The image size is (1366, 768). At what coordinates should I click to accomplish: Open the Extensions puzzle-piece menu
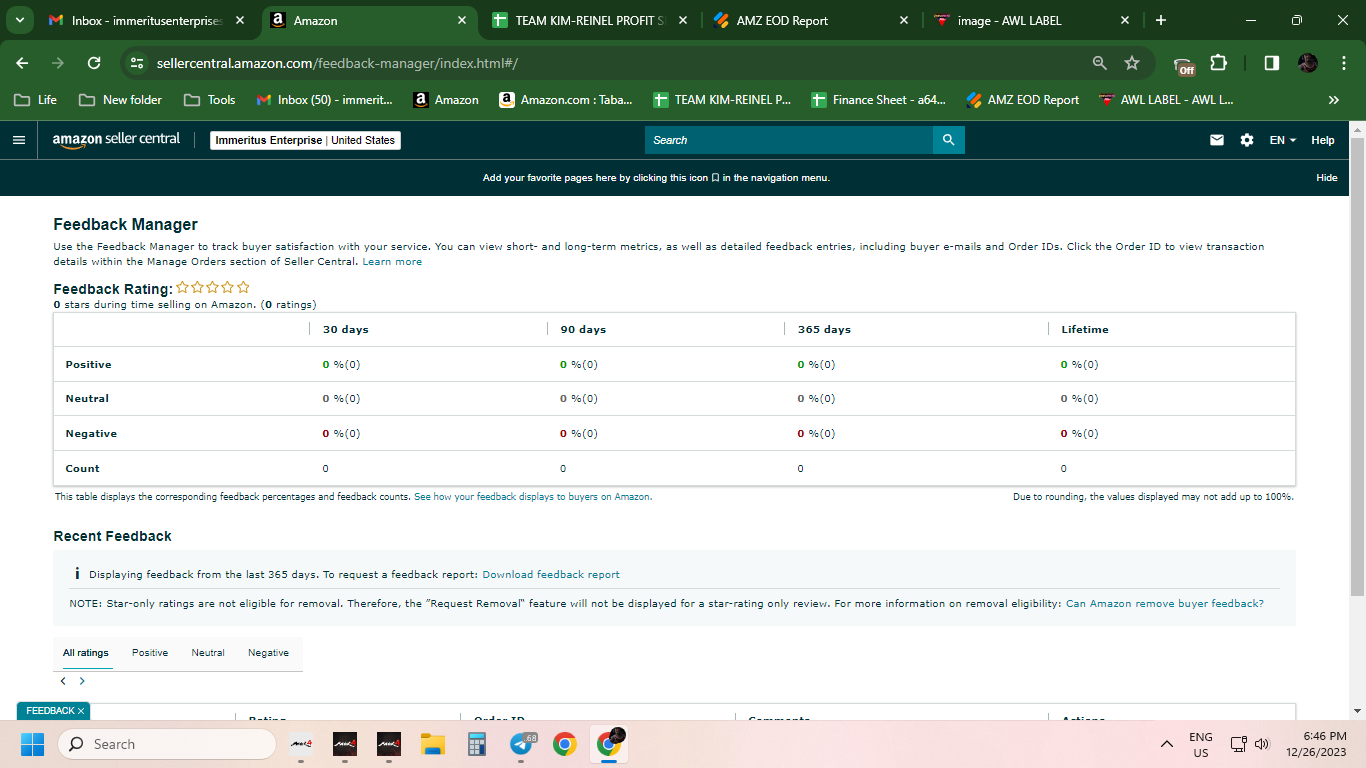pyautogui.click(x=1218, y=63)
